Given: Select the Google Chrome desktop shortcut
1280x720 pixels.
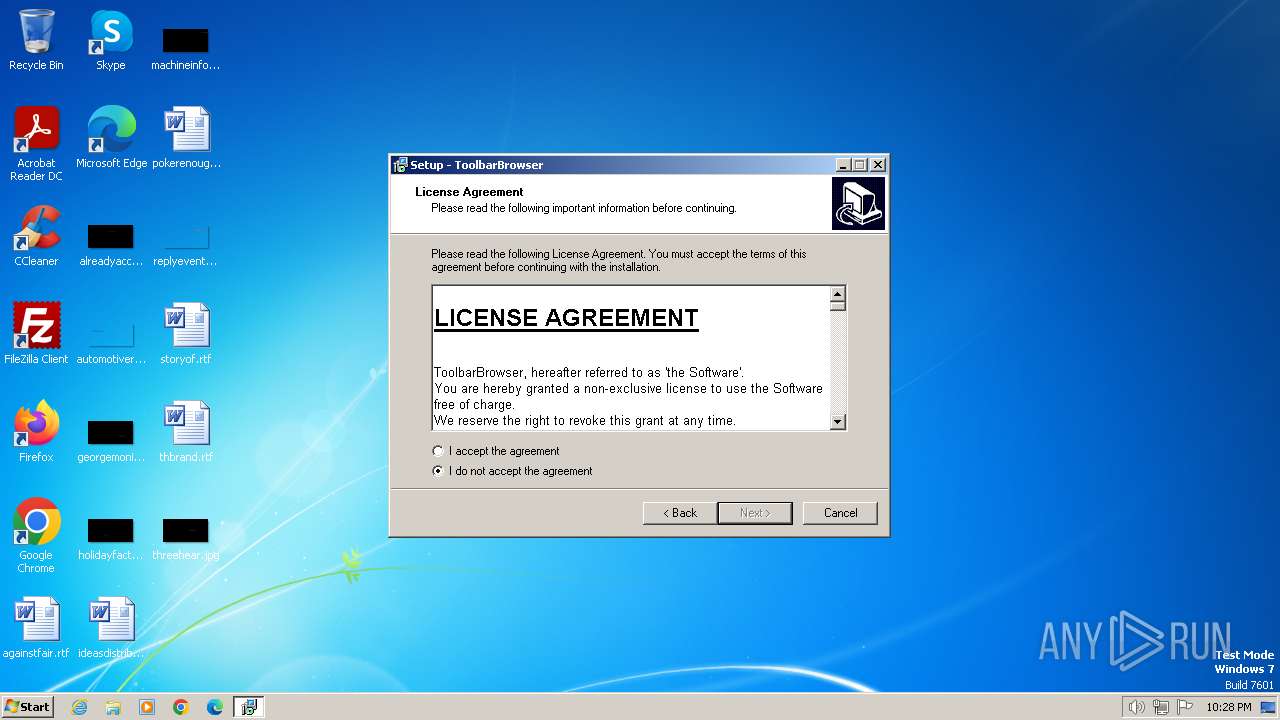Looking at the screenshot, I should pos(36,536).
